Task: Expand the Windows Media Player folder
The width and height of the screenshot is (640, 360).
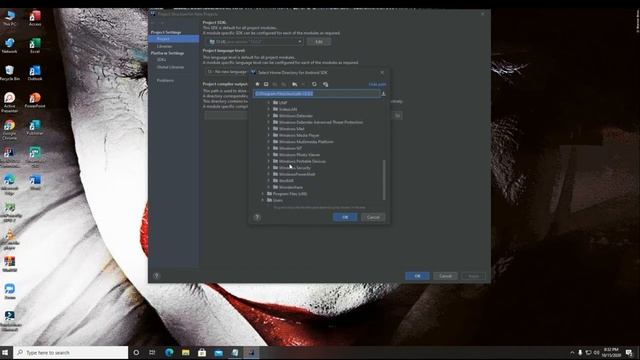Action: [269, 135]
